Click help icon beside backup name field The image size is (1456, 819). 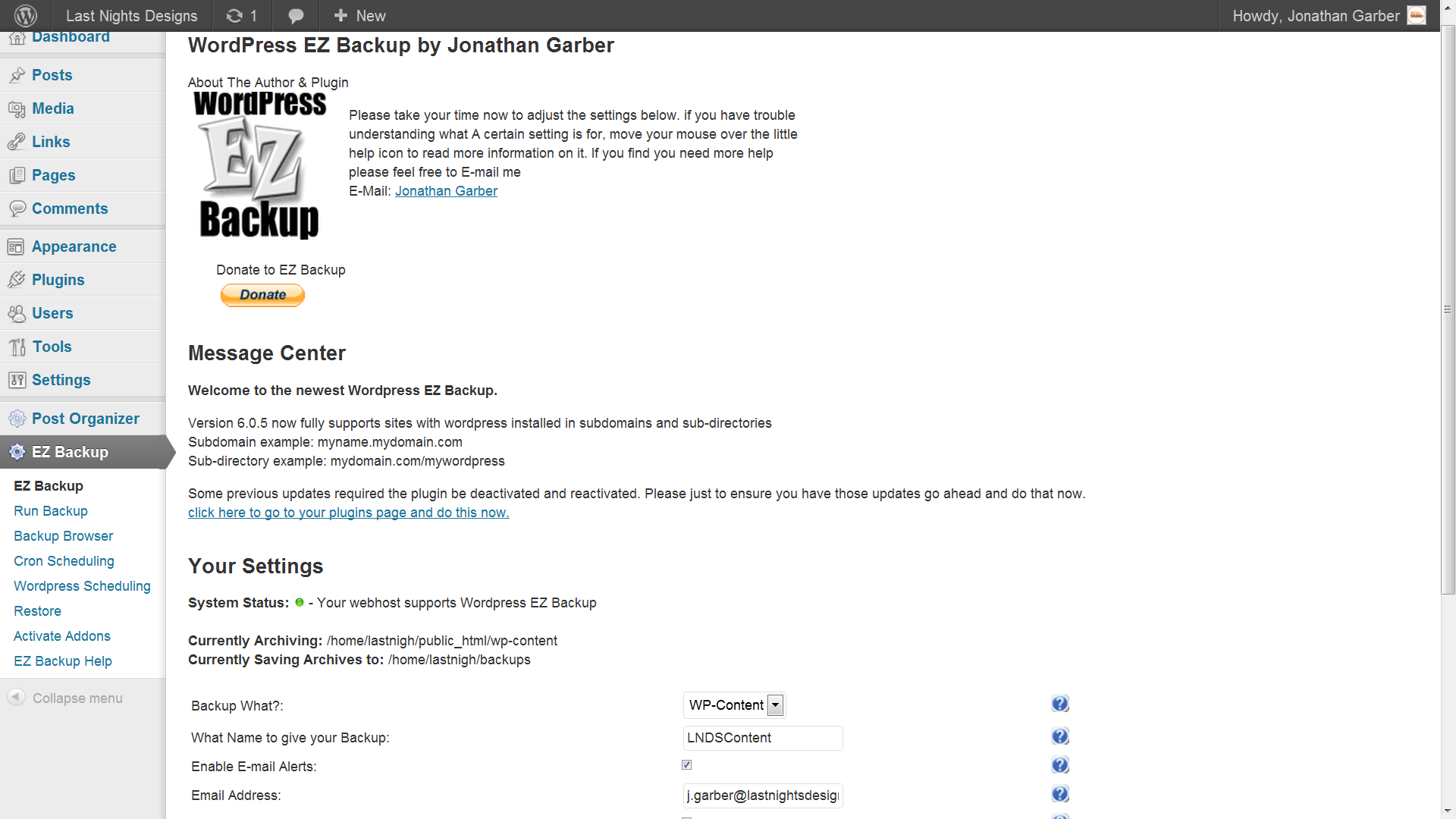tap(1060, 736)
